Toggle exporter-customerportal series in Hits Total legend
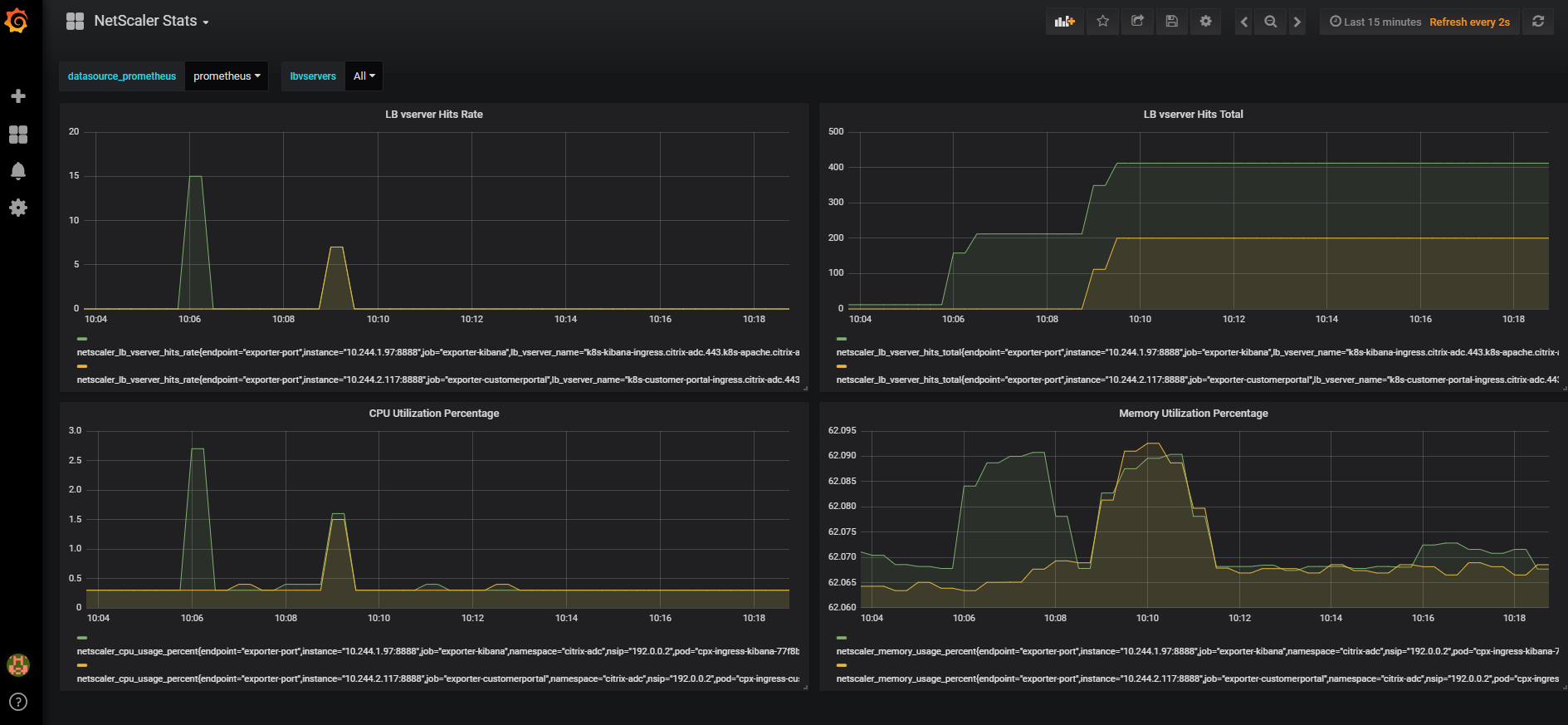This screenshot has height=725, width=1568. pos(1197,380)
